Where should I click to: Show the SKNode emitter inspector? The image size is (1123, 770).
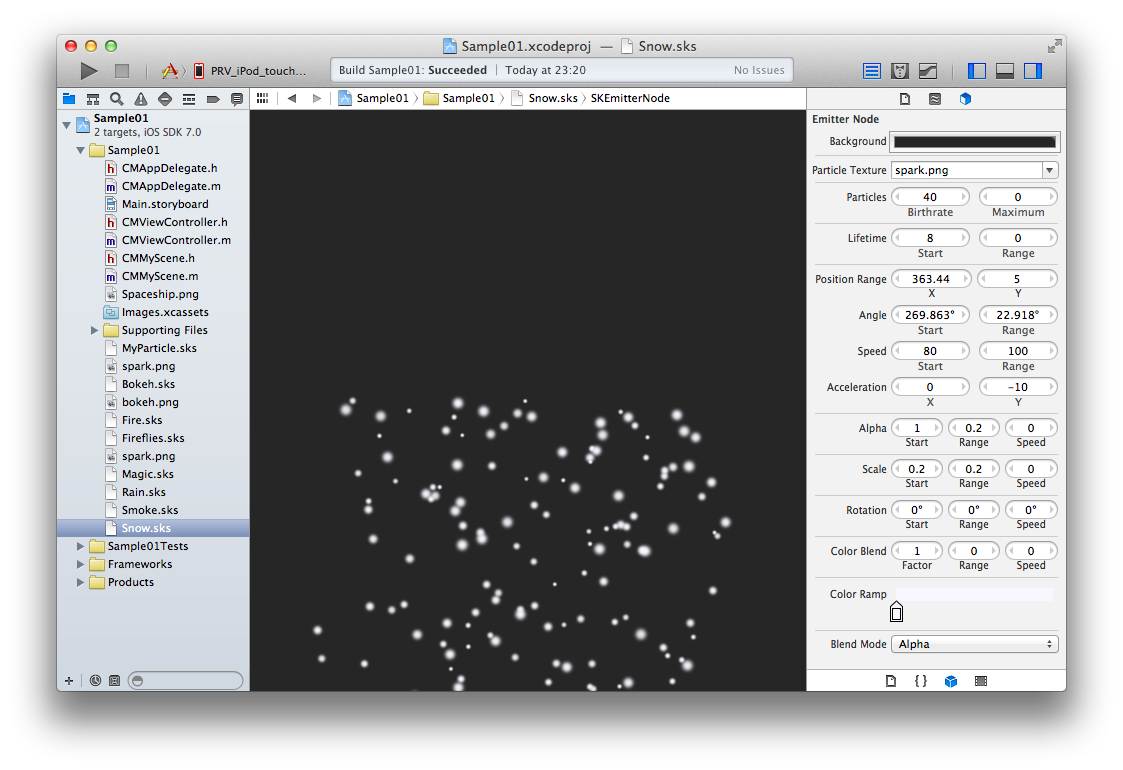965,99
